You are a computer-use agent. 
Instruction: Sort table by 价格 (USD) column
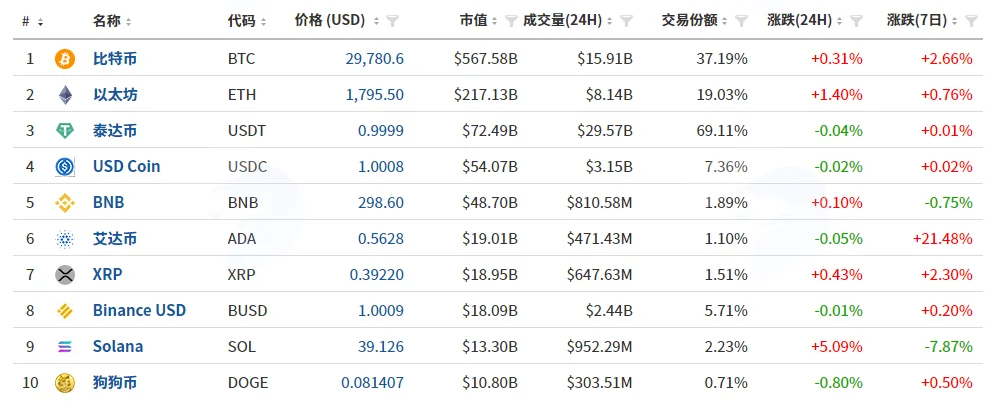coord(376,21)
